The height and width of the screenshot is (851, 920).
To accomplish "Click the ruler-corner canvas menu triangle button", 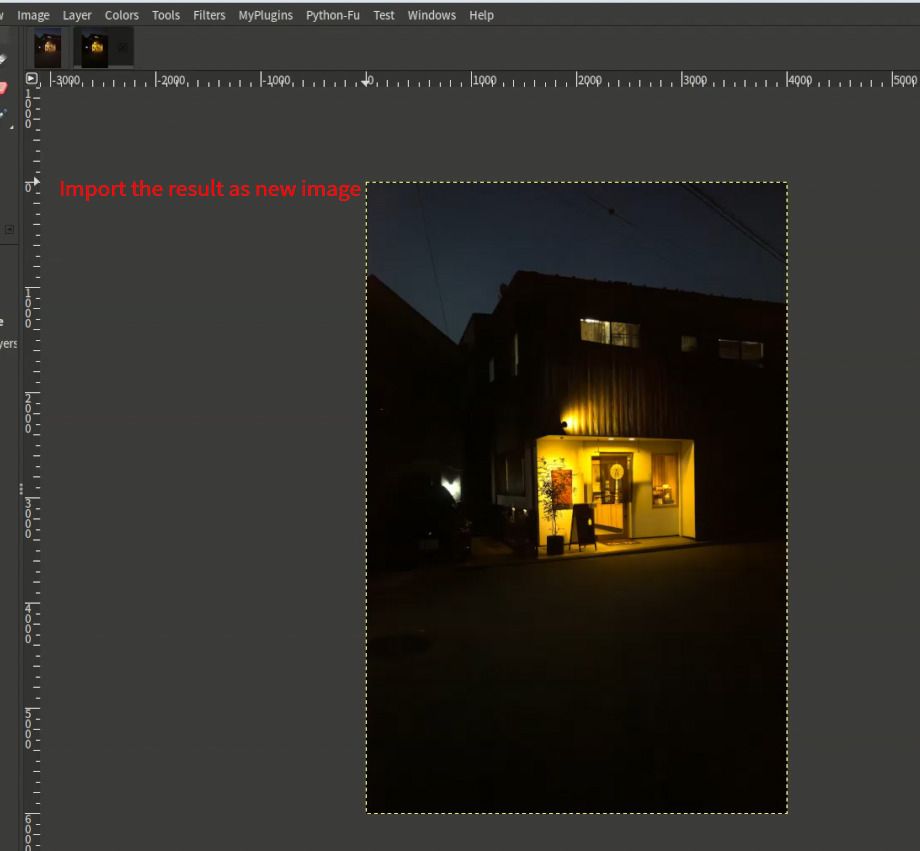I will (31, 79).
